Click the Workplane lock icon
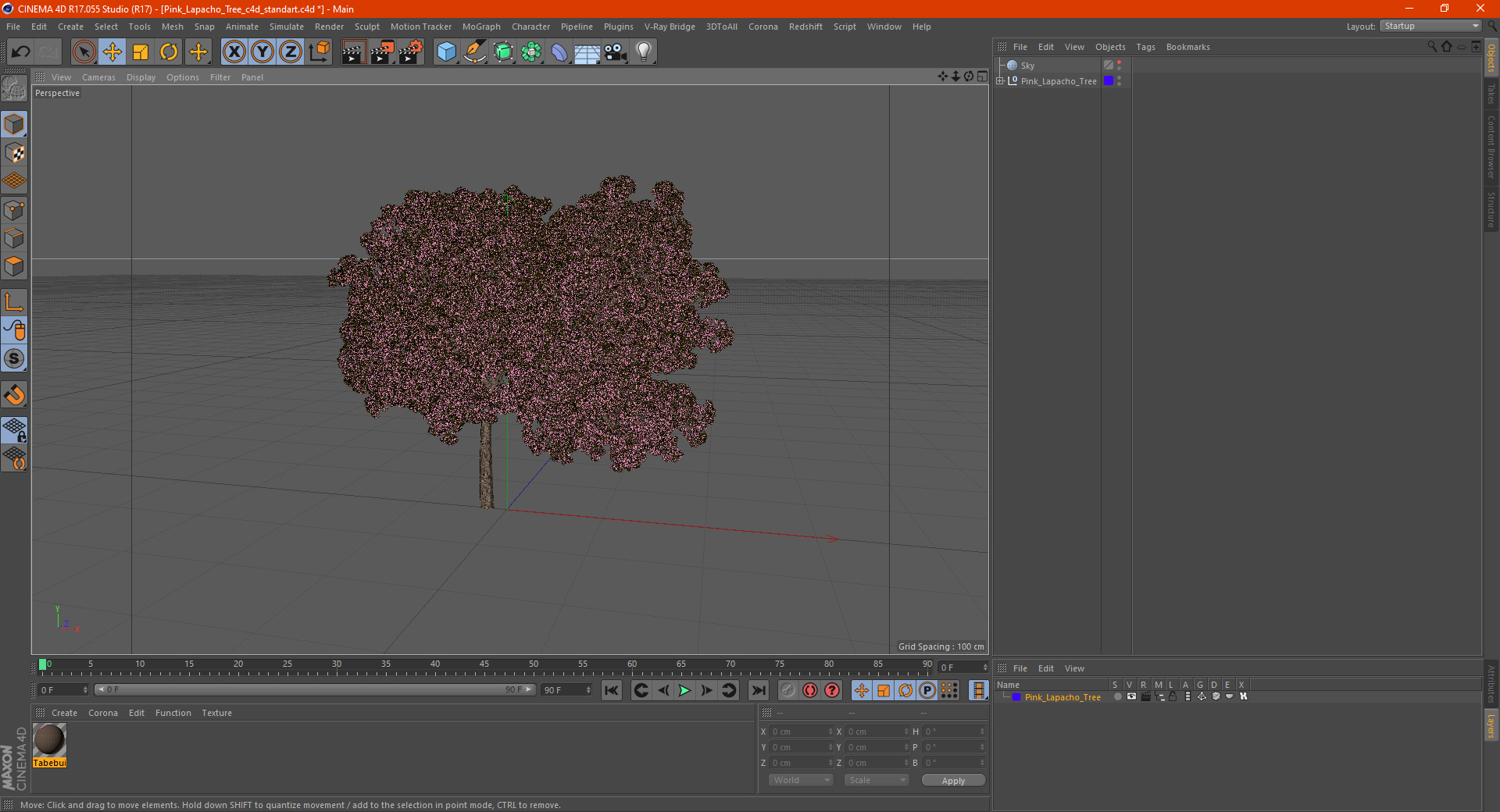Screen dimensions: 1500x812 [x=14, y=429]
